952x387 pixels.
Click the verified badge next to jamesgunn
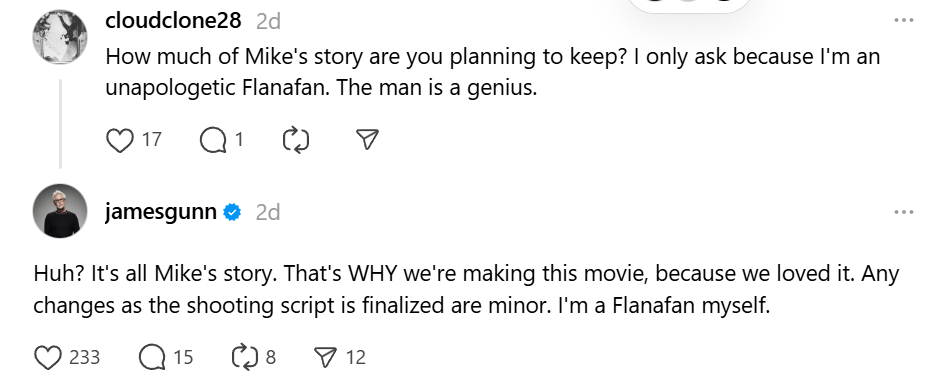point(233,213)
